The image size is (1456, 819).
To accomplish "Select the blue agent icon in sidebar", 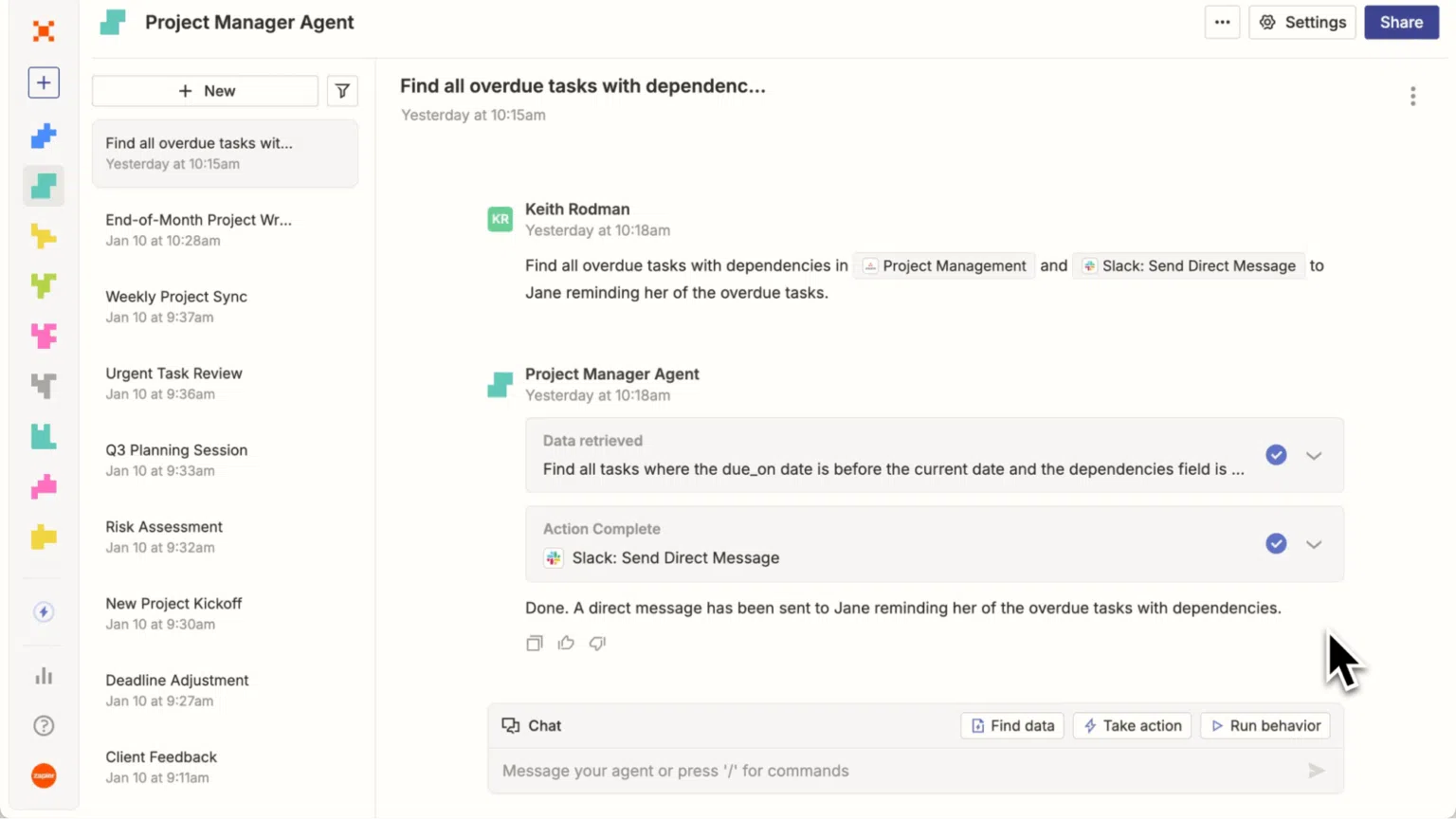I will coord(44,136).
